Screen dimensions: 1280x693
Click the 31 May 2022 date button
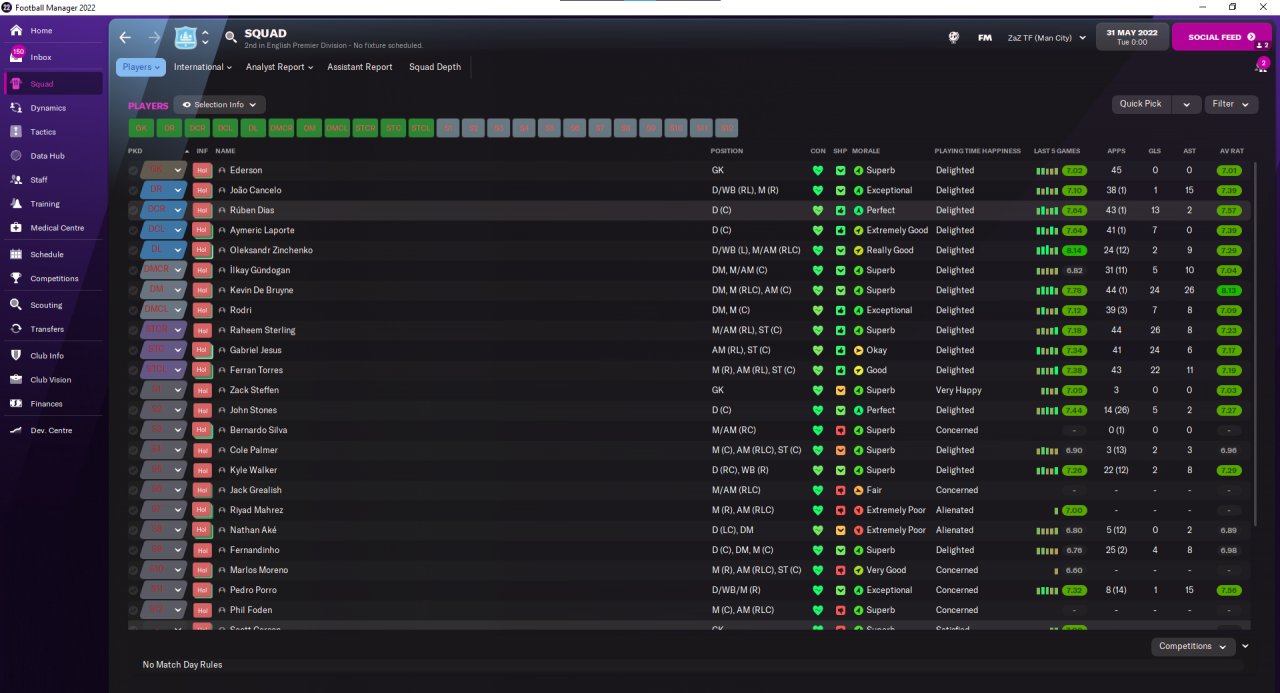1132,37
